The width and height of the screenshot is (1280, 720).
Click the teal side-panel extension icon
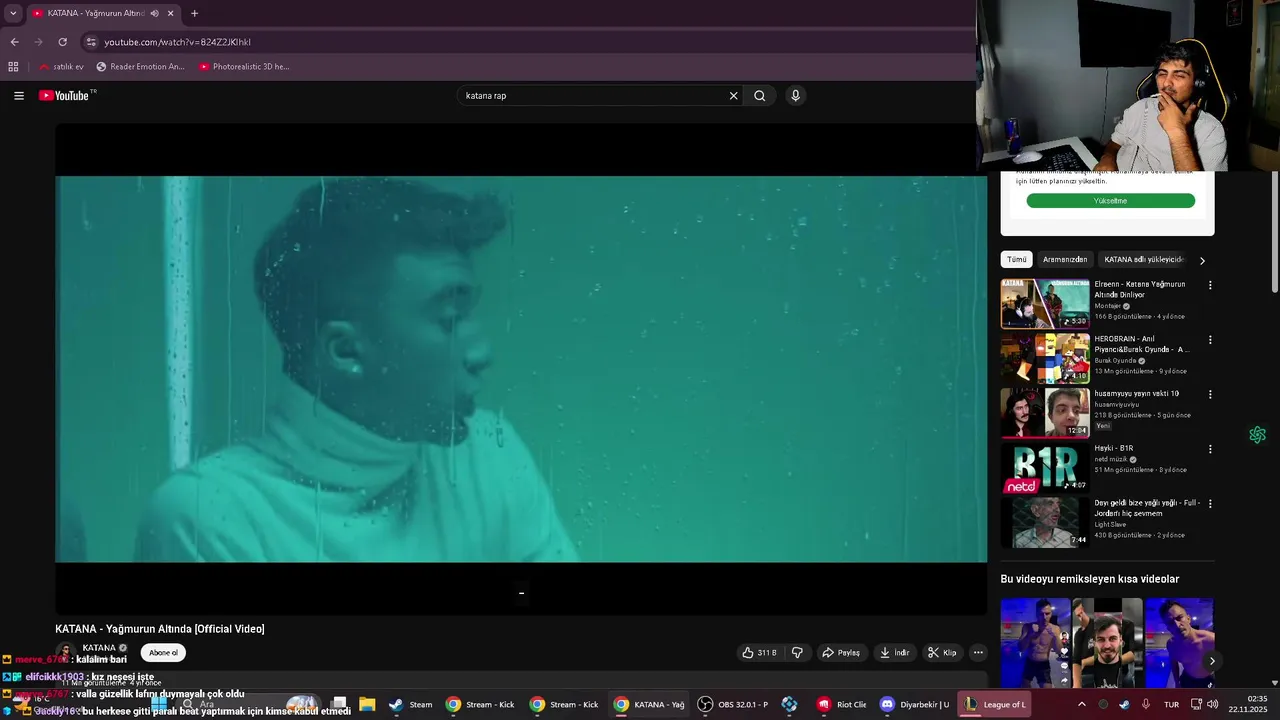pos(1257,435)
